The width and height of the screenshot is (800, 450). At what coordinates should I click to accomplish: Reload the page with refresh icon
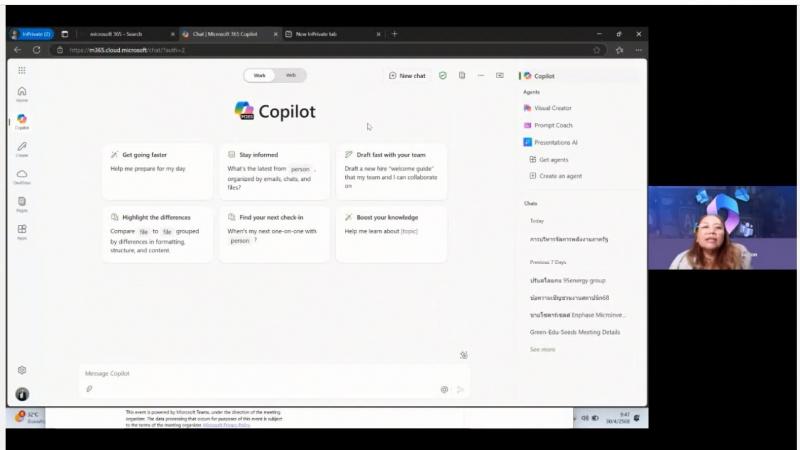pos(37,50)
